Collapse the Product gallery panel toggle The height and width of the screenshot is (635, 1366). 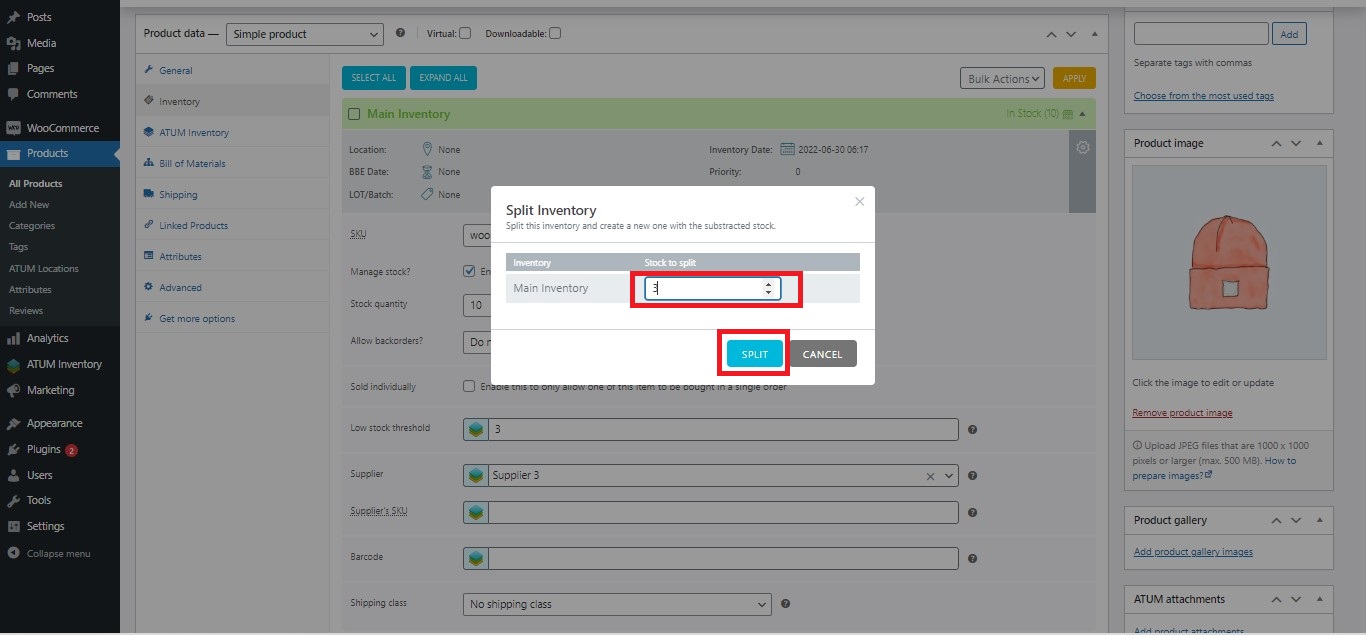(x=1319, y=521)
